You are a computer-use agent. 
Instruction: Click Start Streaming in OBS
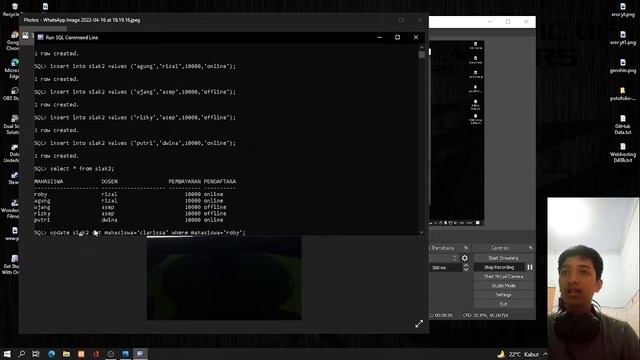(503, 258)
